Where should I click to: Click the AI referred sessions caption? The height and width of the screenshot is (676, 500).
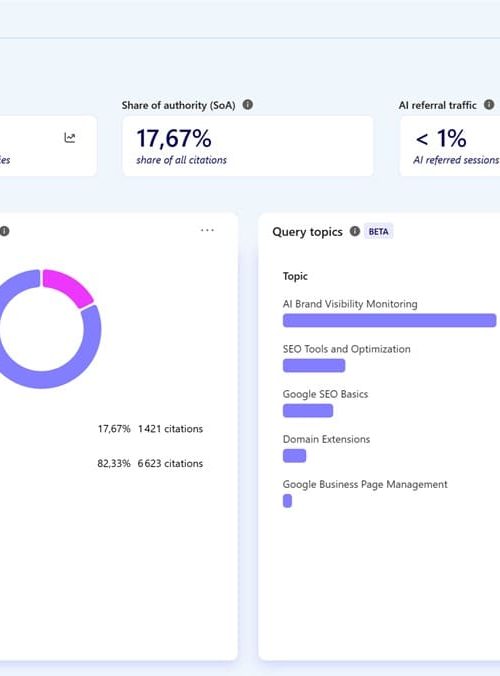click(x=456, y=160)
